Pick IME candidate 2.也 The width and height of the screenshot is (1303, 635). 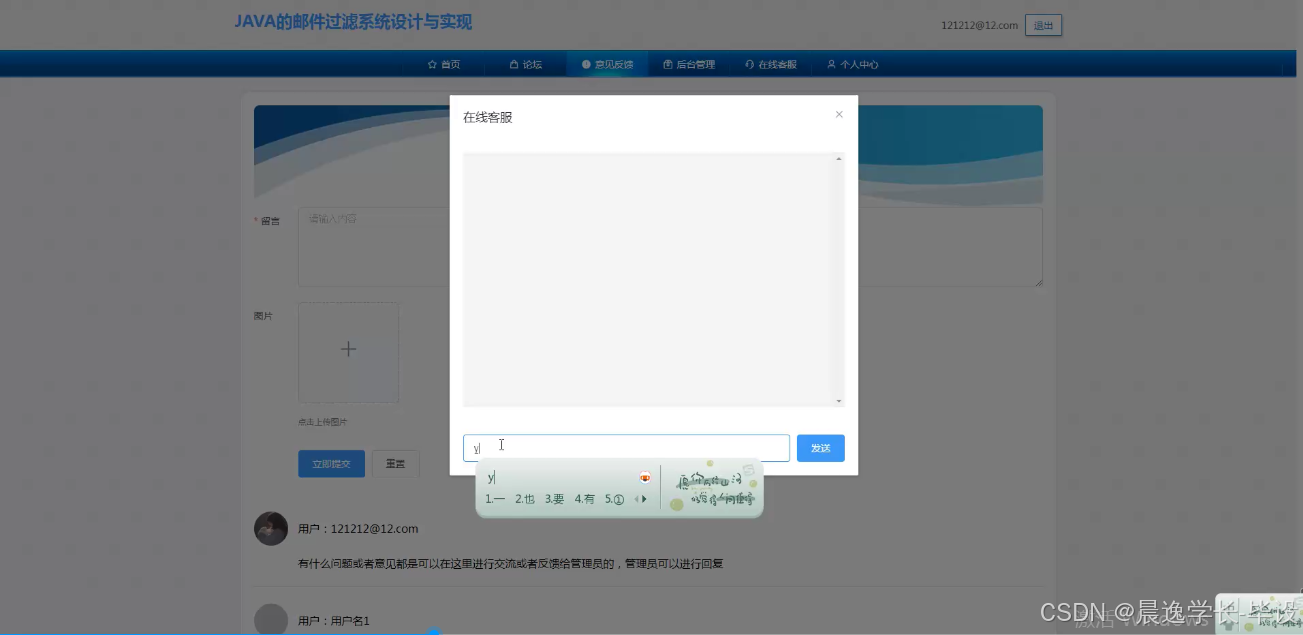pos(525,499)
